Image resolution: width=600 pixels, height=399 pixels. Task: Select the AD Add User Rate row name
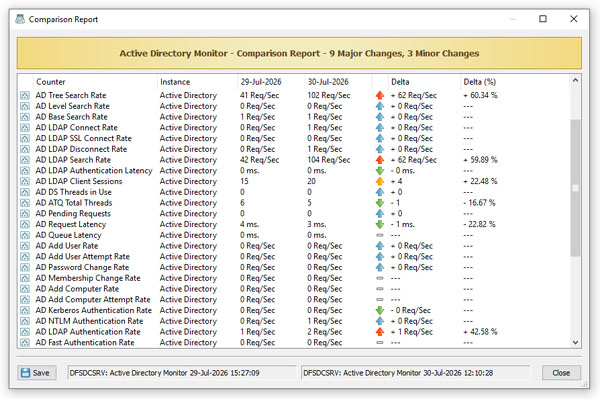pos(67,246)
